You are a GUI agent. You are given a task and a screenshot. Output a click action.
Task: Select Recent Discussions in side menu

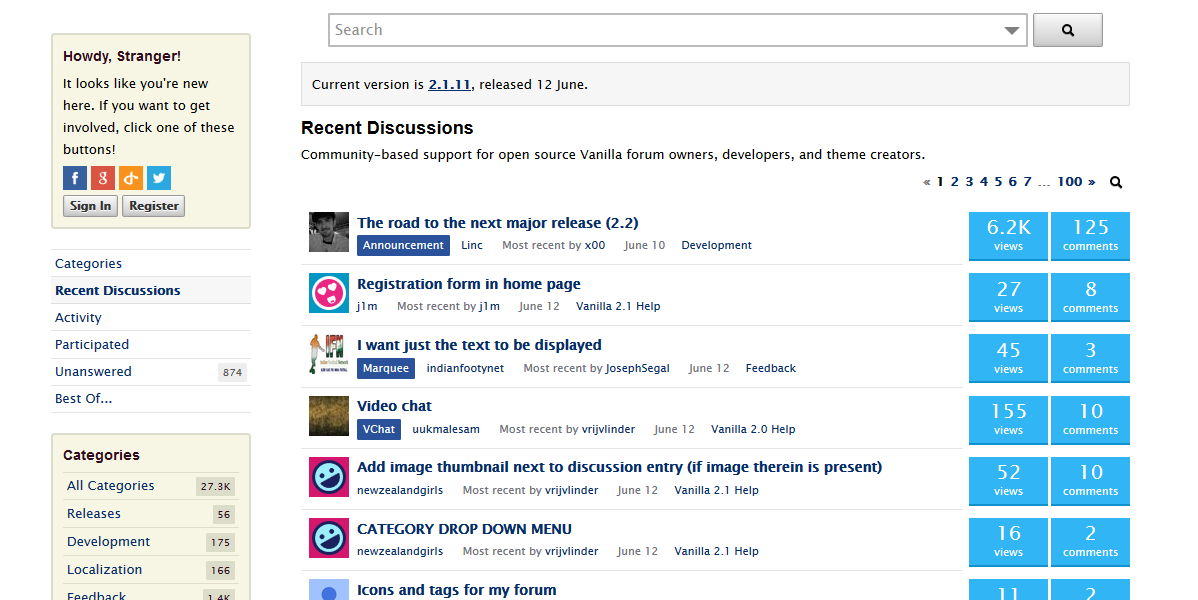click(x=151, y=290)
